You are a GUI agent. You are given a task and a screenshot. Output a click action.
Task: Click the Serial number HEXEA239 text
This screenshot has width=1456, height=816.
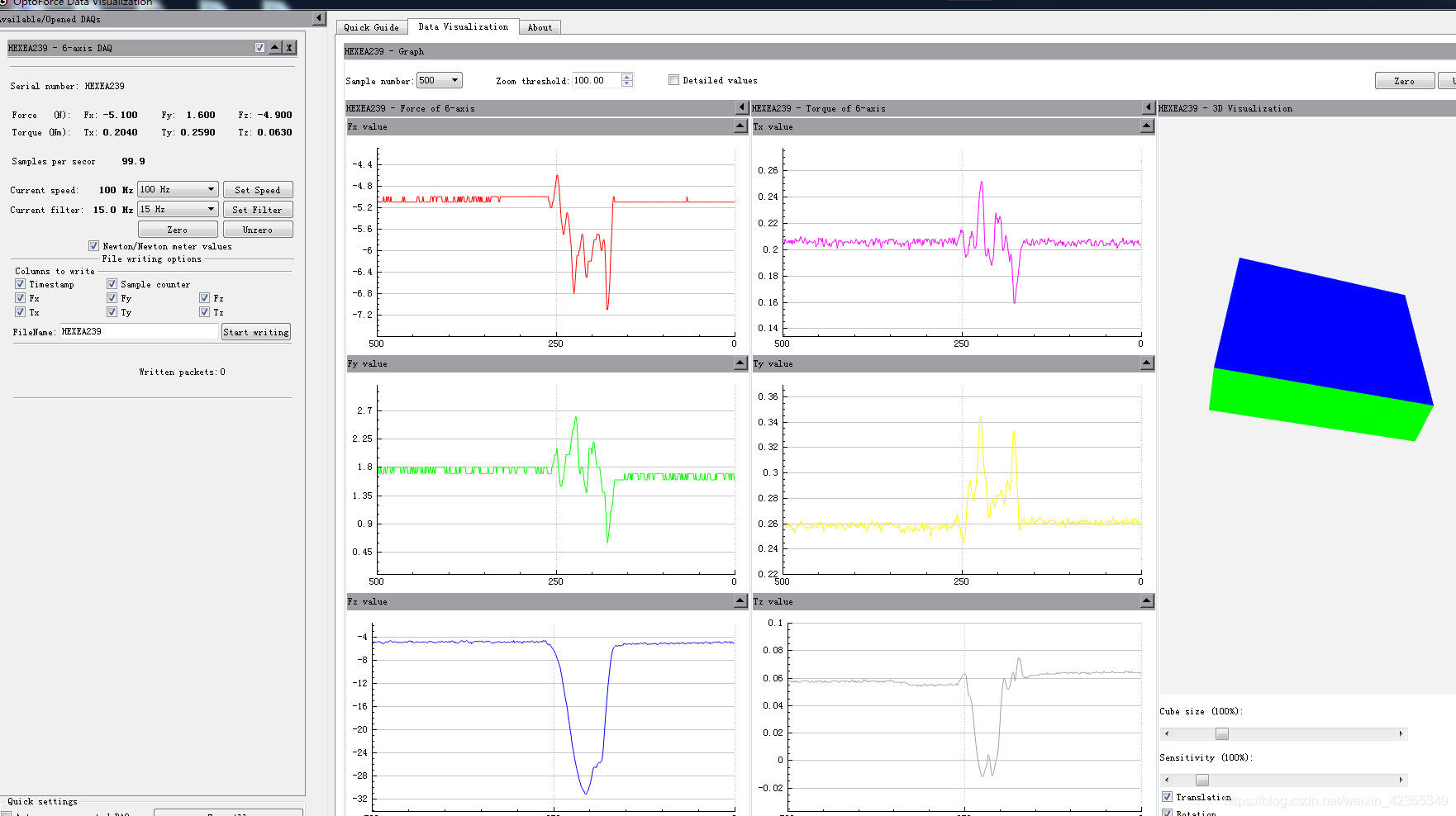point(104,86)
